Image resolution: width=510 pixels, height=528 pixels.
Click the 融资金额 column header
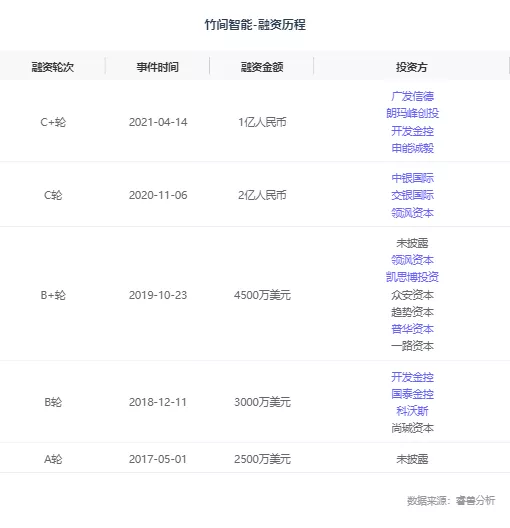[x=262, y=67]
